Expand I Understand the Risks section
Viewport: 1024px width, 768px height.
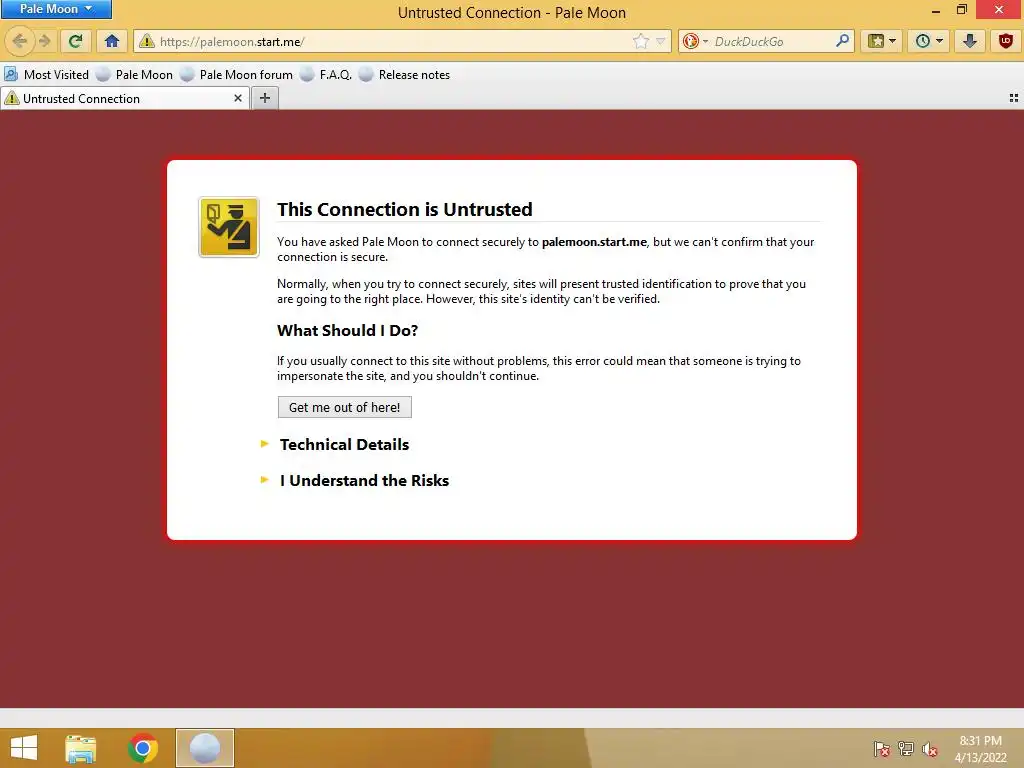coord(364,481)
